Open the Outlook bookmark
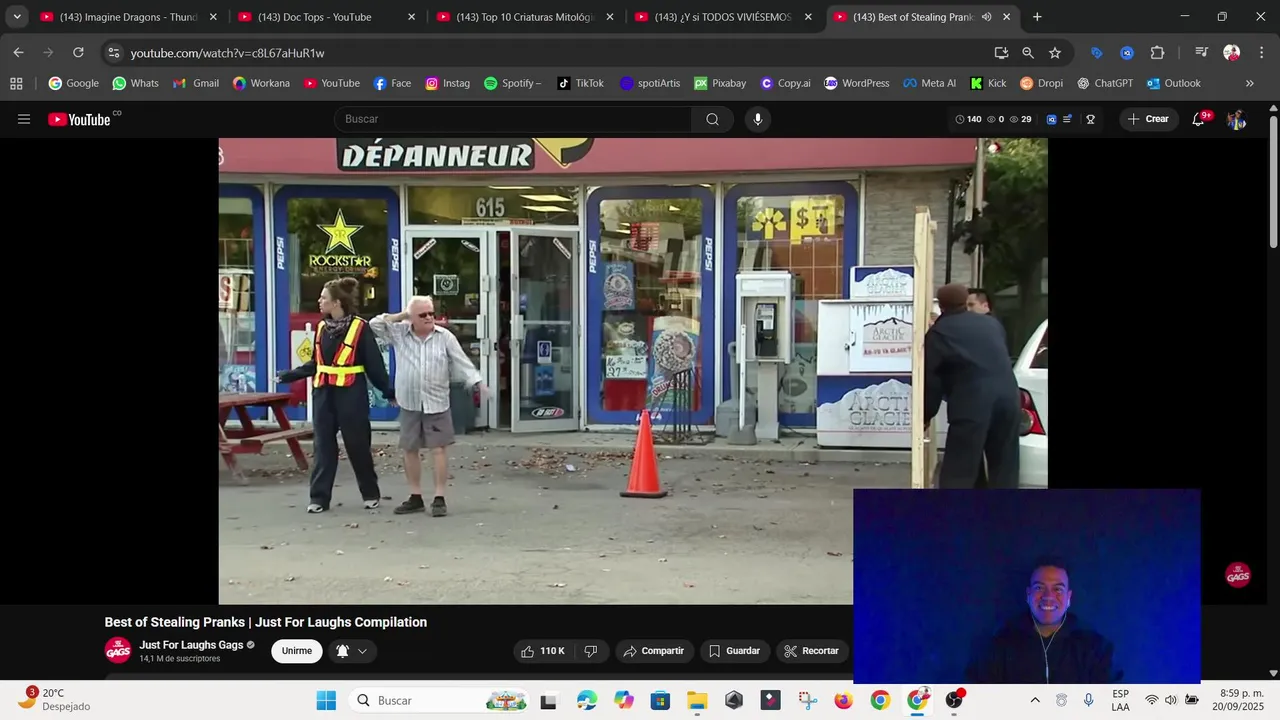 click(x=1173, y=83)
